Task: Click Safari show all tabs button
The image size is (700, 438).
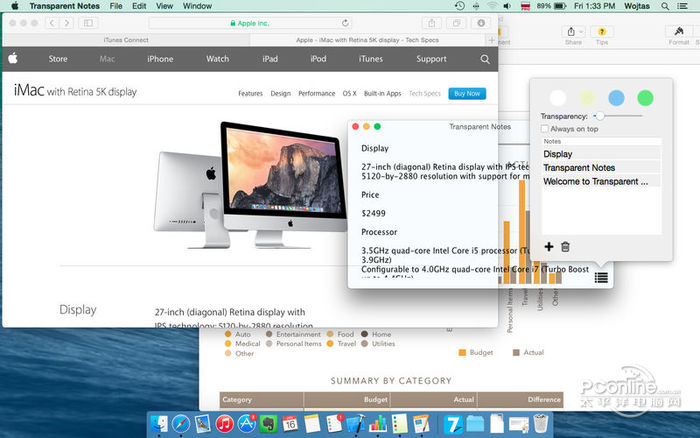Action: pos(456,23)
